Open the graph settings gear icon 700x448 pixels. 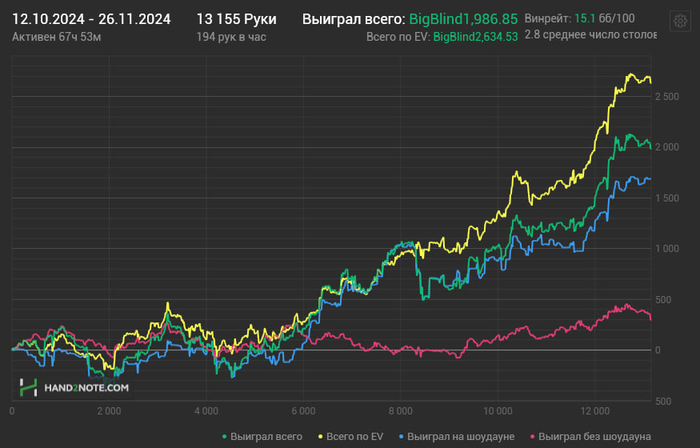point(680,21)
